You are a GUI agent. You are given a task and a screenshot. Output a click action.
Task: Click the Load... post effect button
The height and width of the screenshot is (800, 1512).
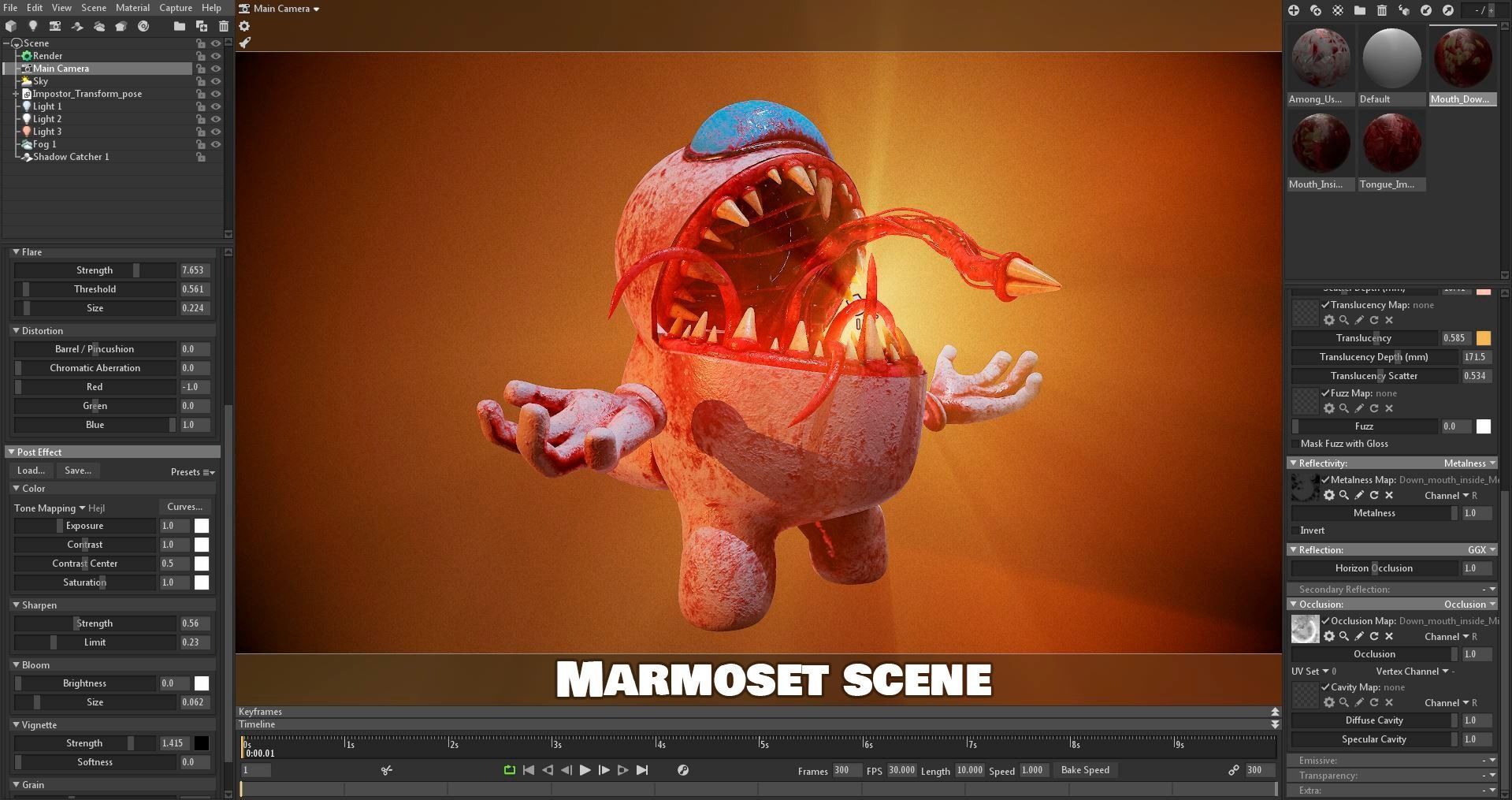tap(31, 471)
